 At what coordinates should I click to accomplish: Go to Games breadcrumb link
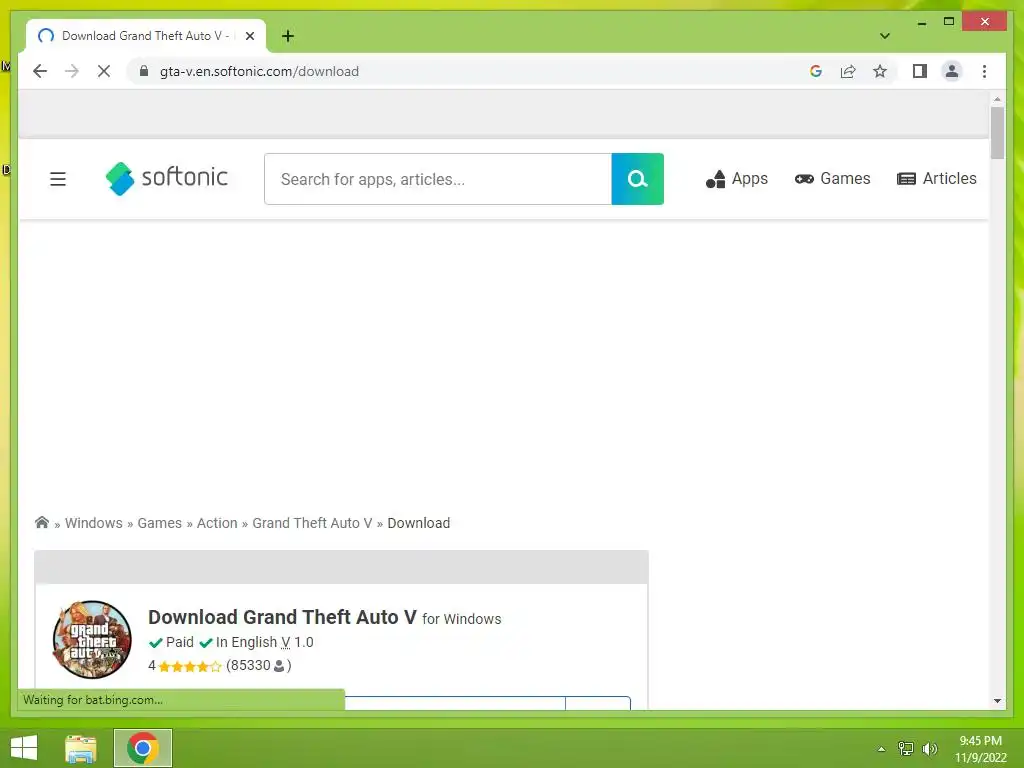159,523
